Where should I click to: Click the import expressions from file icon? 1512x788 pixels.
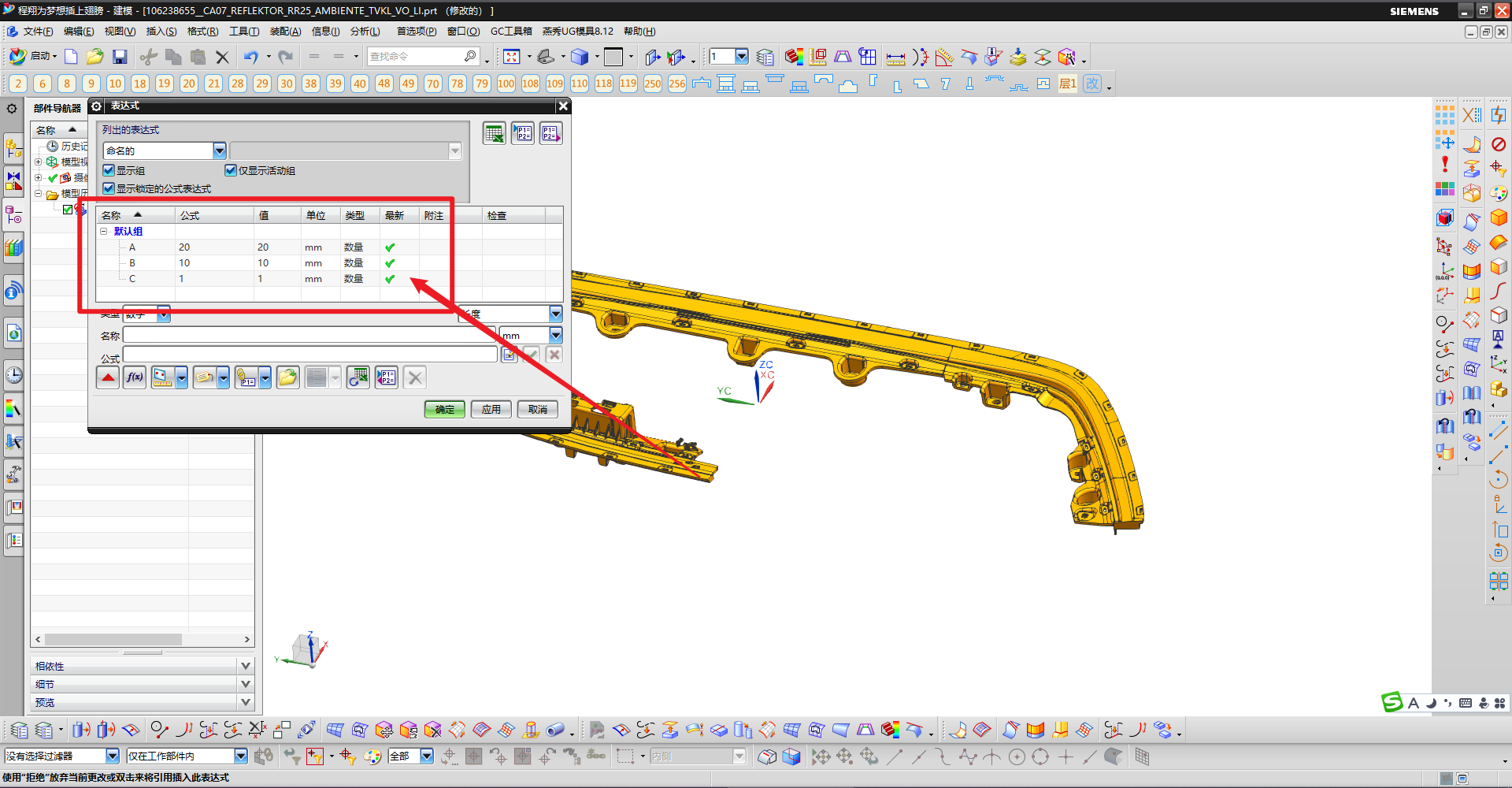523,134
